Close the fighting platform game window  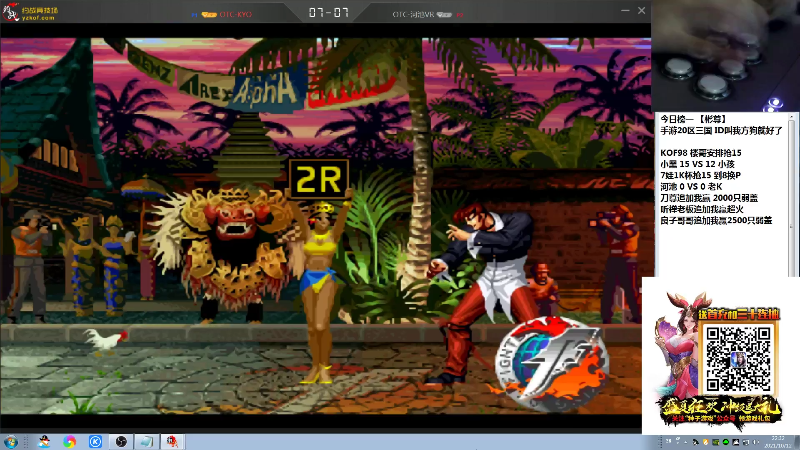pos(641,10)
